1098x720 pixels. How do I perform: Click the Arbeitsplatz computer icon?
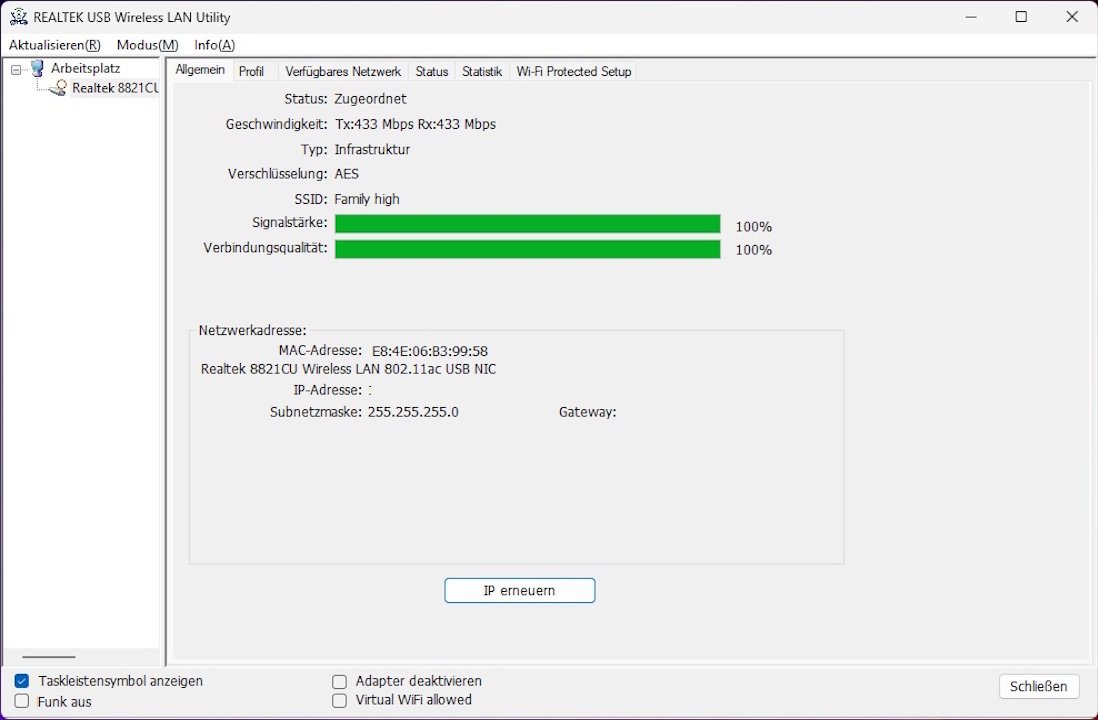click(x=38, y=68)
